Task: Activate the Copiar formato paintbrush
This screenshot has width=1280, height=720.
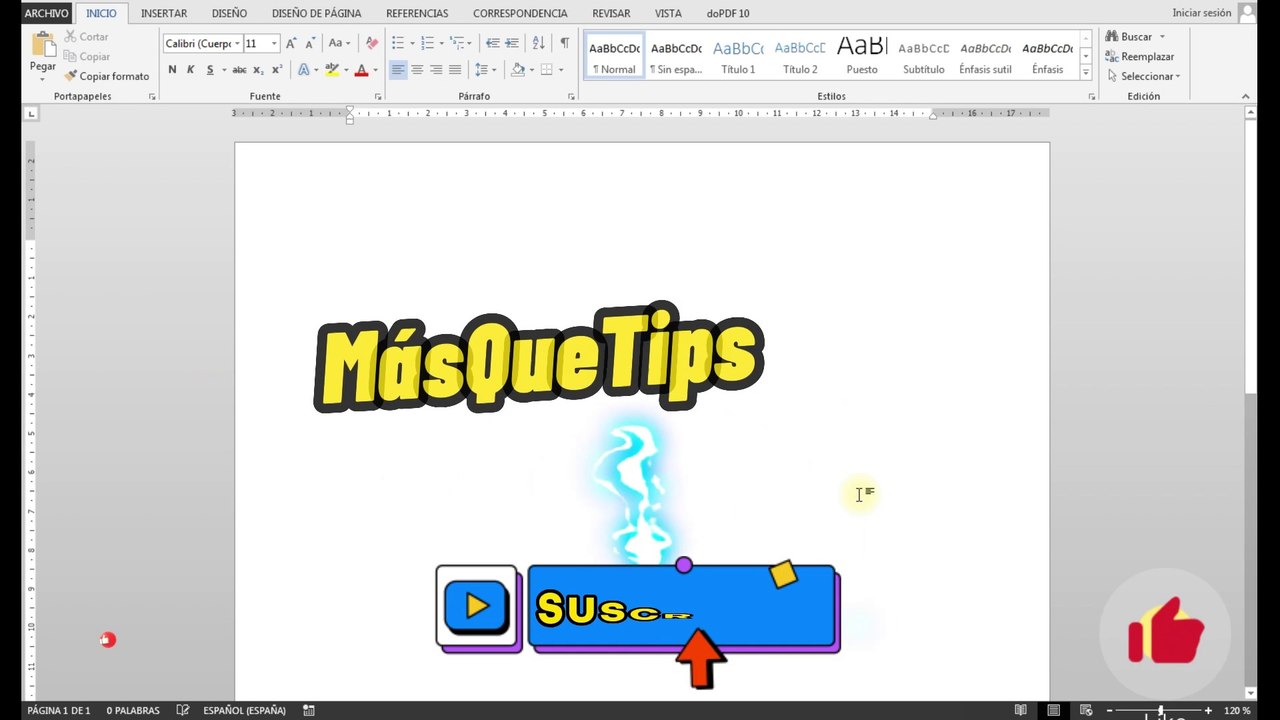Action: (x=107, y=76)
